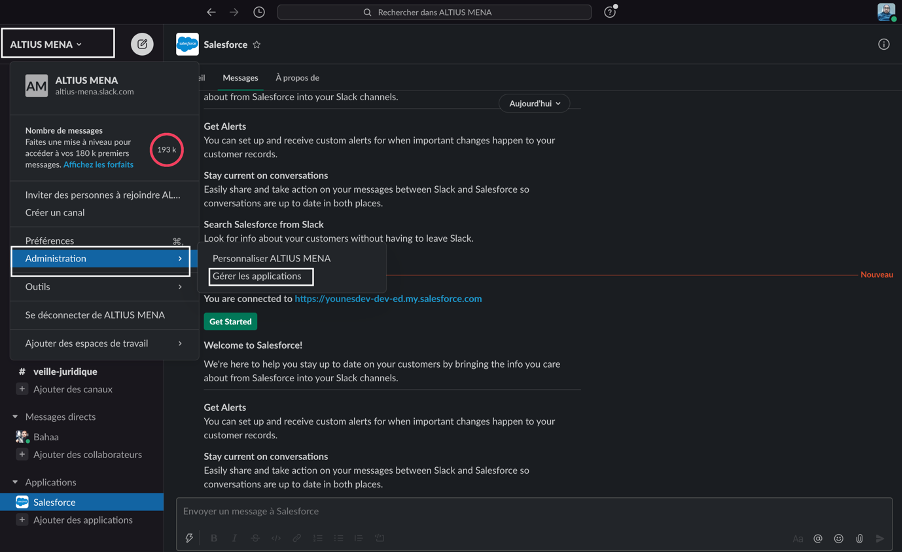Apply bold formatting in composer
This screenshot has height=552, width=902.
[214, 538]
